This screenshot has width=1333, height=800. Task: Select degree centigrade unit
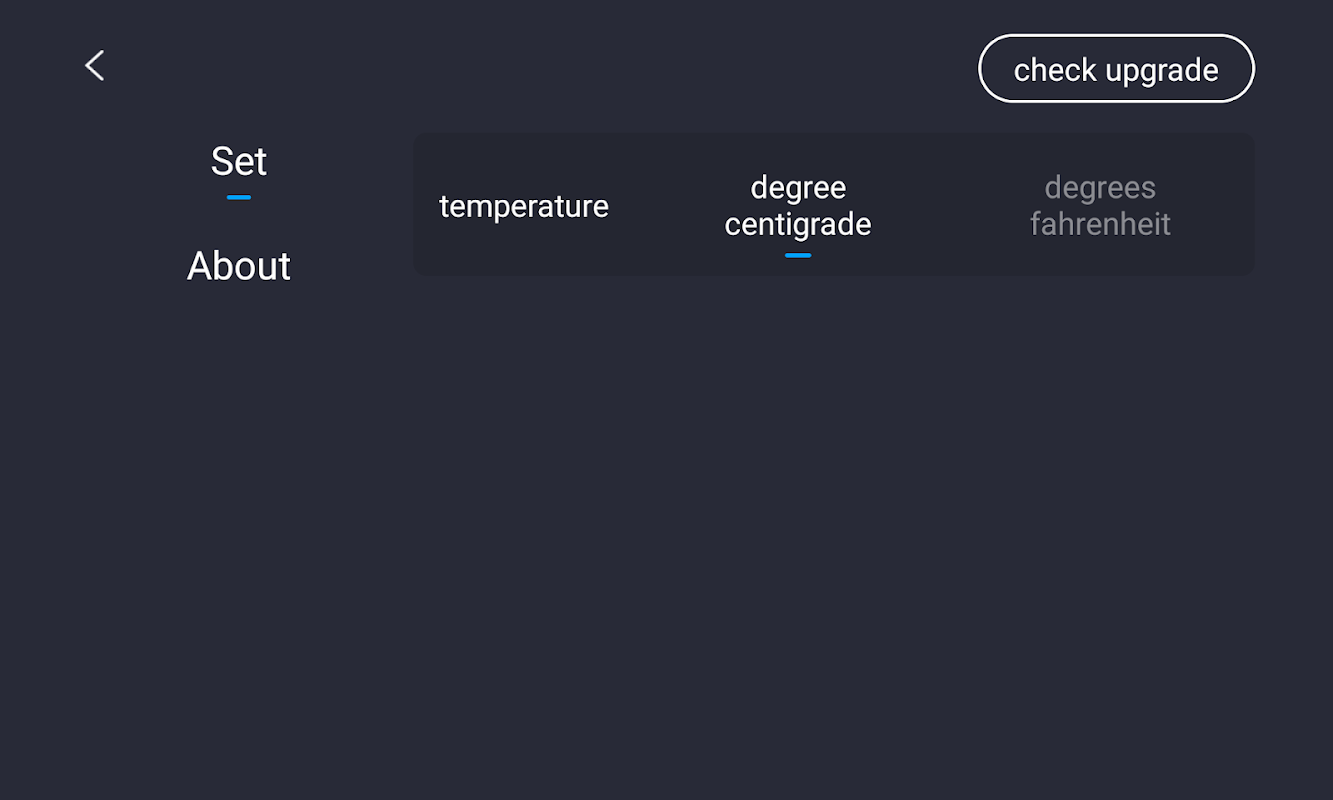pos(798,206)
